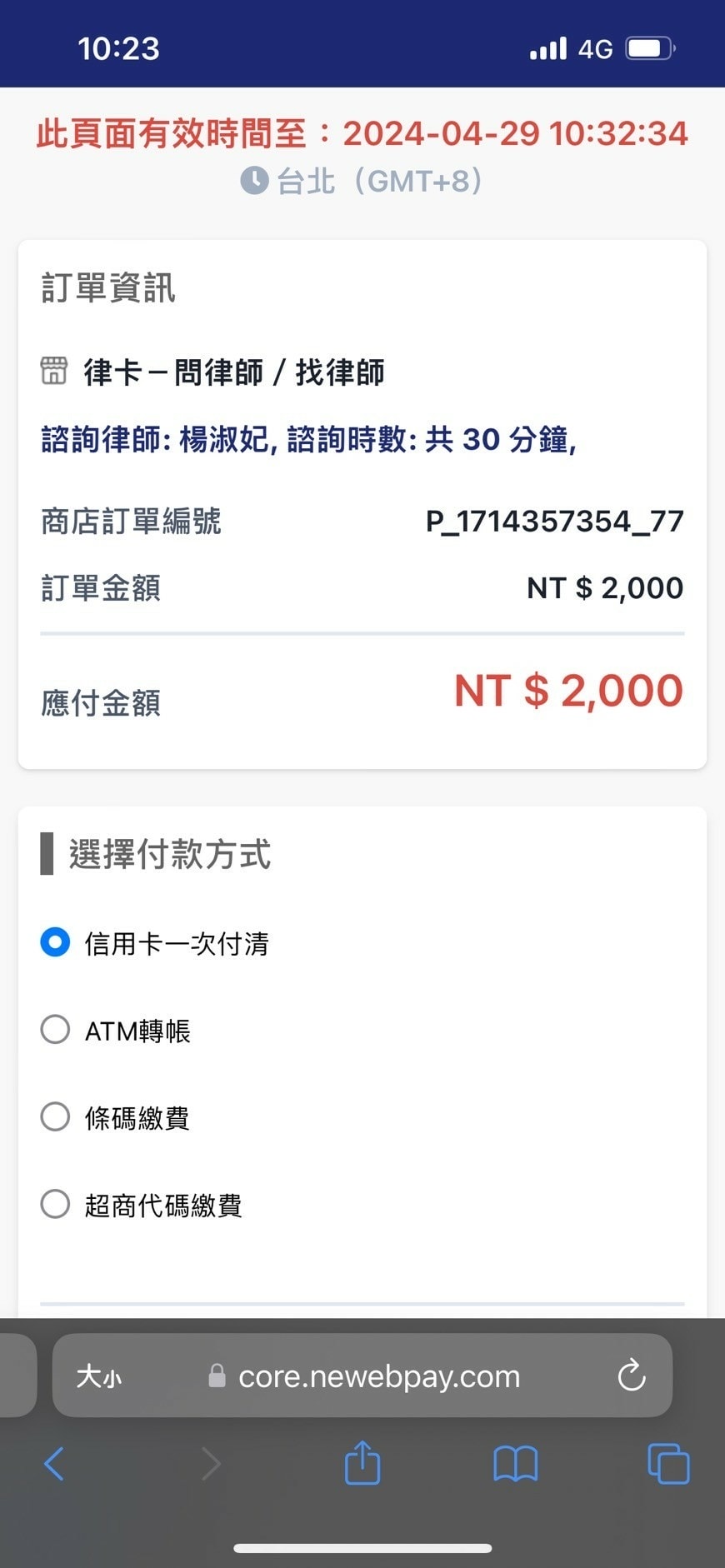The height and width of the screenshot is (1568, 725).
Task: Tap the Safari forward arrow
Action: click(211, 1463)
